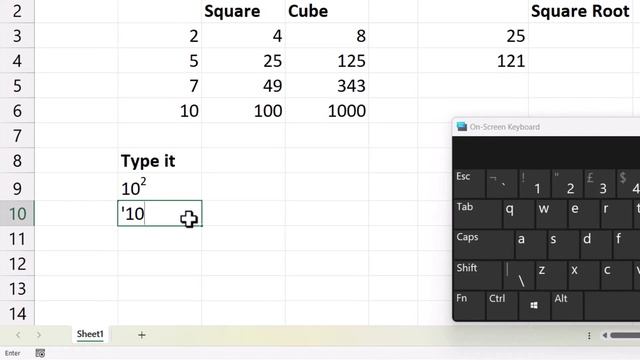
Task: Select the cell showing 10 squared
Action: tap(160, 187)
